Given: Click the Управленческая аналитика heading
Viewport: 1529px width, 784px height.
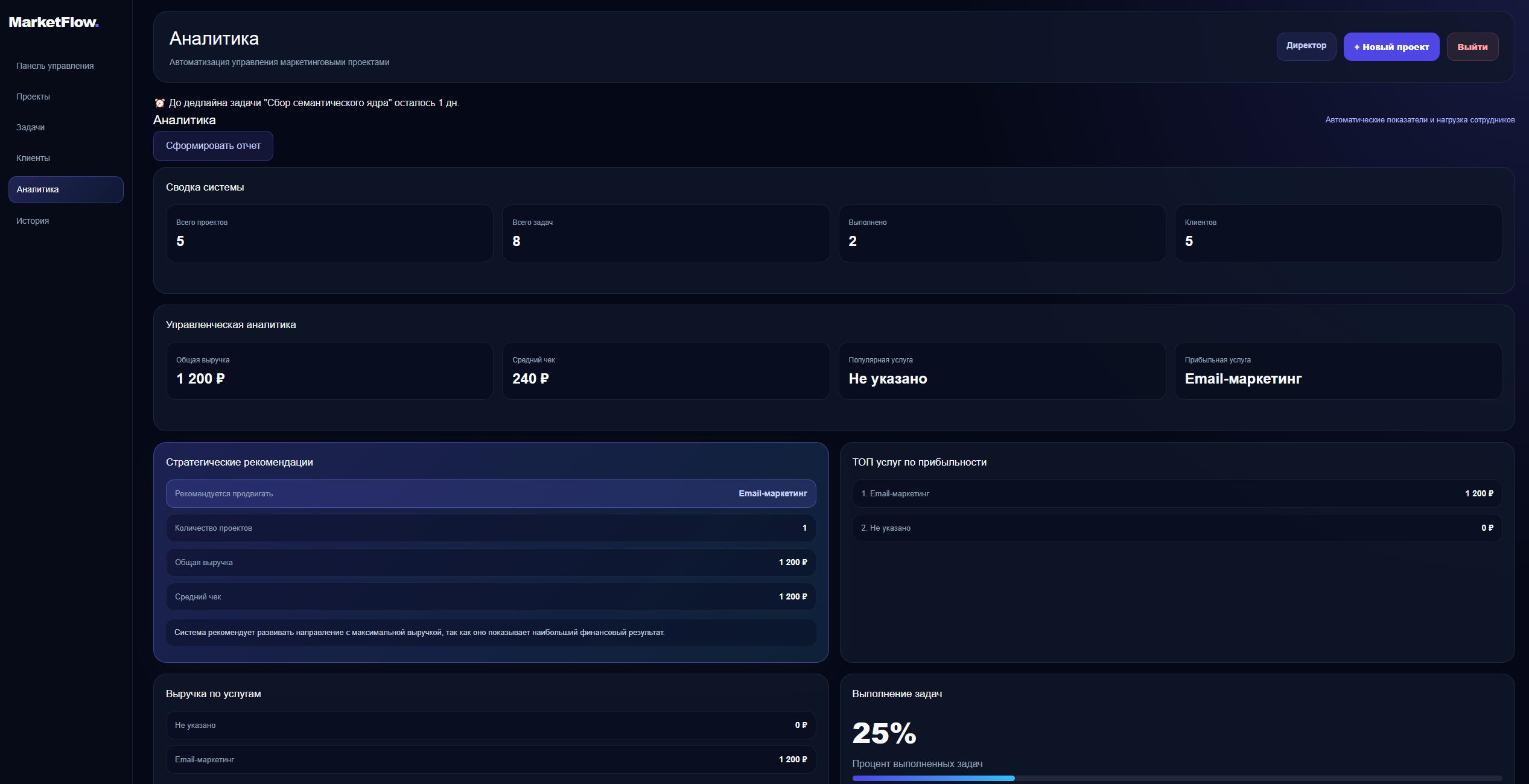Looking at the screenshot, I should click(x=231, y=324).
